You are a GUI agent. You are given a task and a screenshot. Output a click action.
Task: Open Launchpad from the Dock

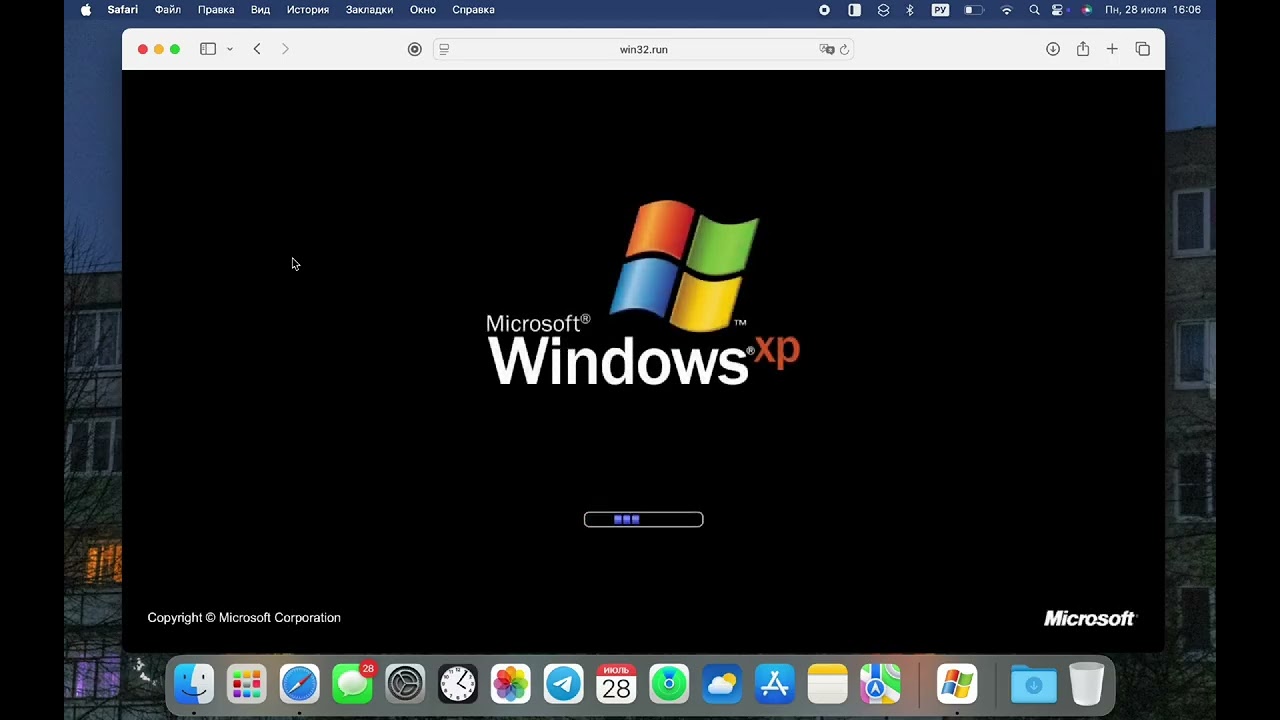click(x=246, y=685)
